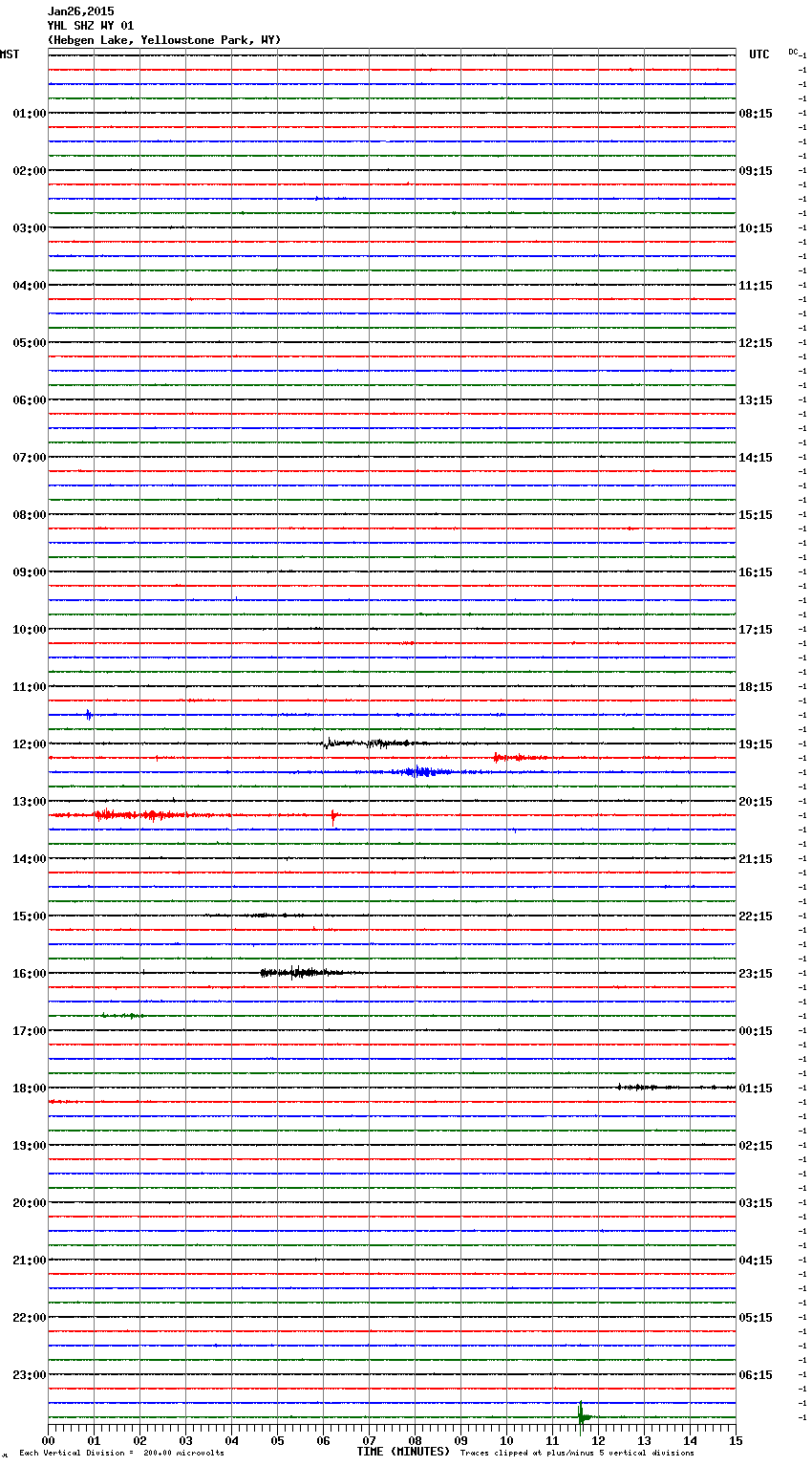Click the blue wave packet near minute 8
812x1466 pixels.
coord(417,771)
